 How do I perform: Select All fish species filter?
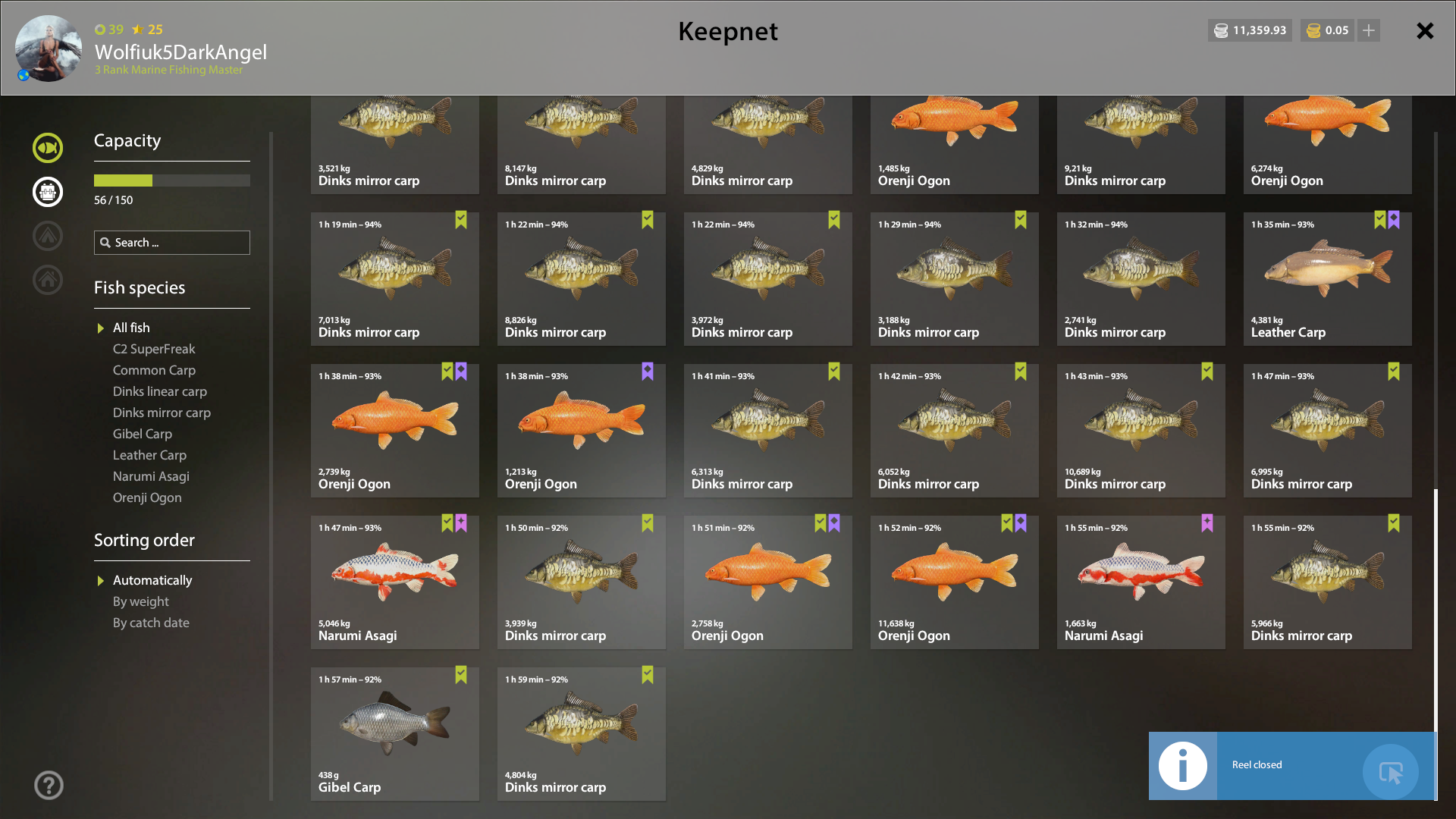(131, 328)
